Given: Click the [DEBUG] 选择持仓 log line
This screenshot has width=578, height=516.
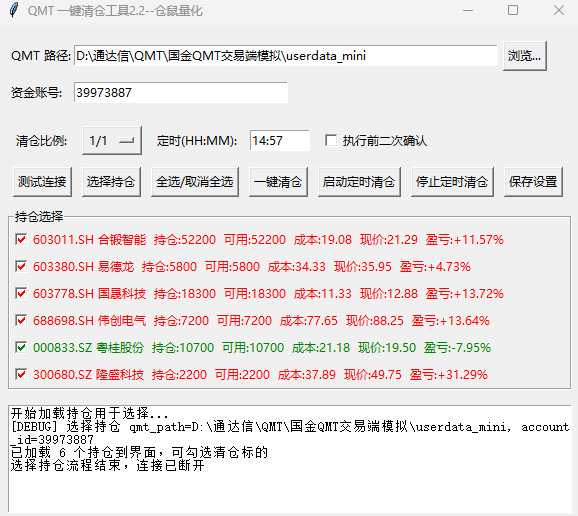Looking at the screenshot, I should 290,433.
